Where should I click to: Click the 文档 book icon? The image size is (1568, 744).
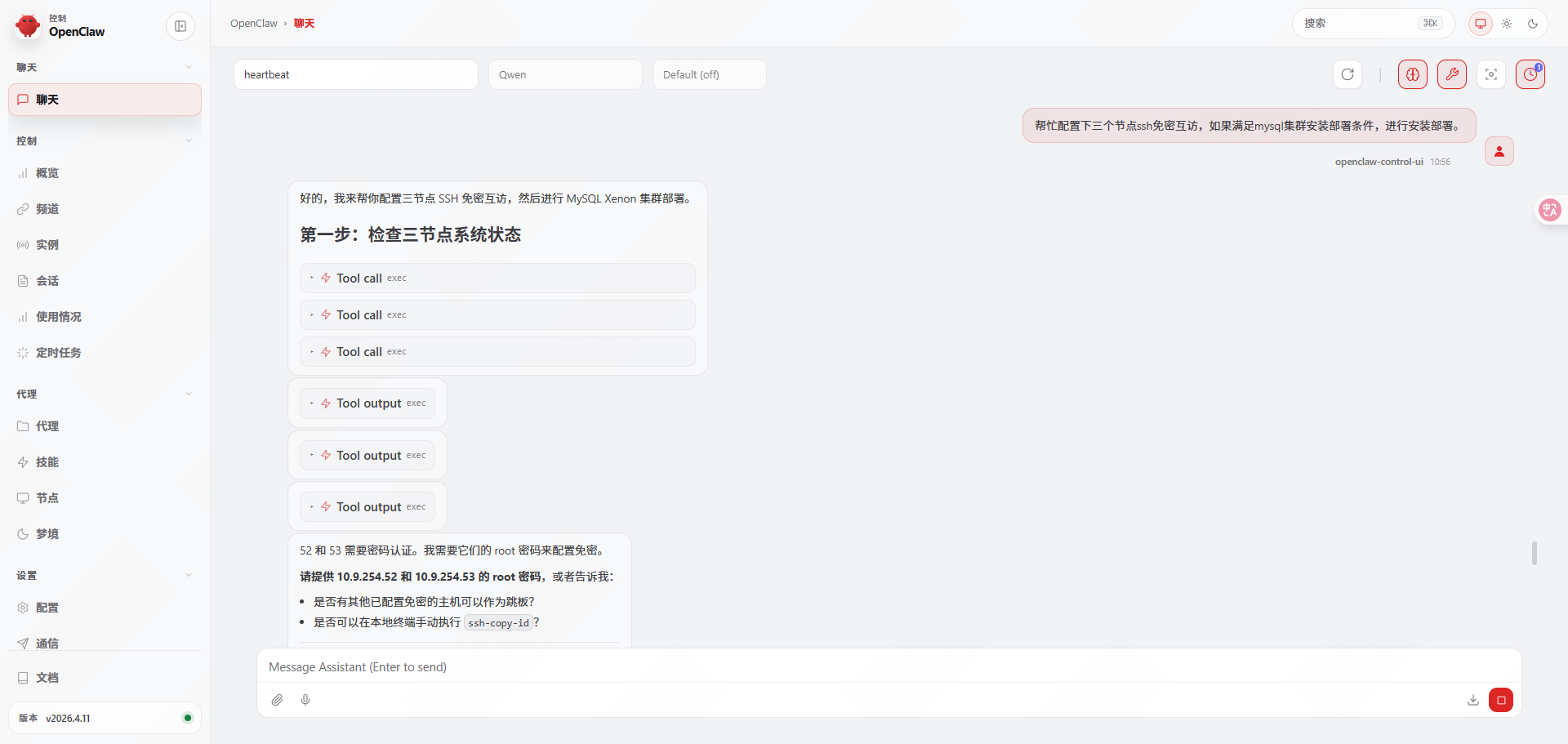tap(23, 678)
